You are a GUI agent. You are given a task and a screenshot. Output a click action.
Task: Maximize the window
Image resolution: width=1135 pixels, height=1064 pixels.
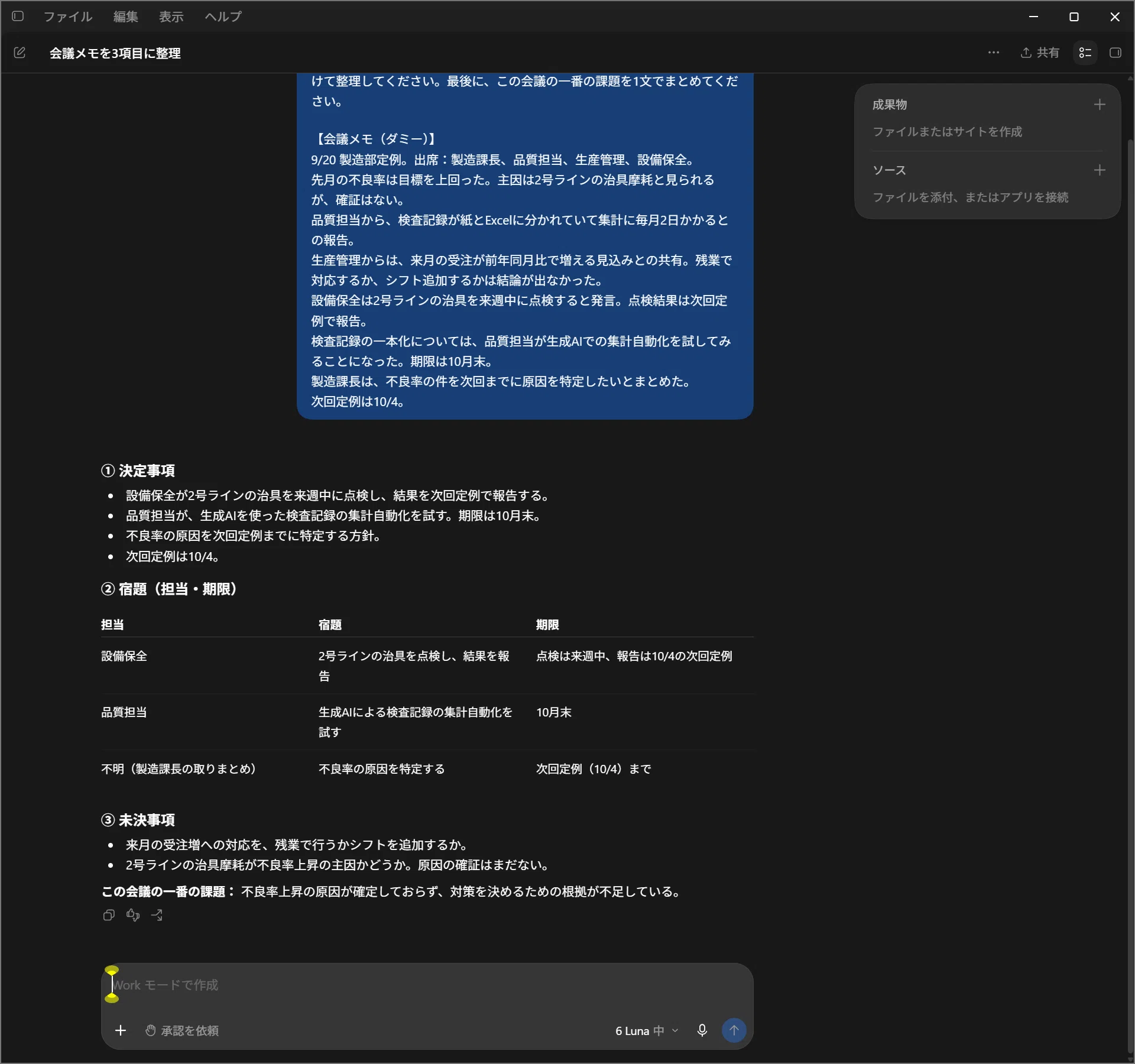[1074, 16]
